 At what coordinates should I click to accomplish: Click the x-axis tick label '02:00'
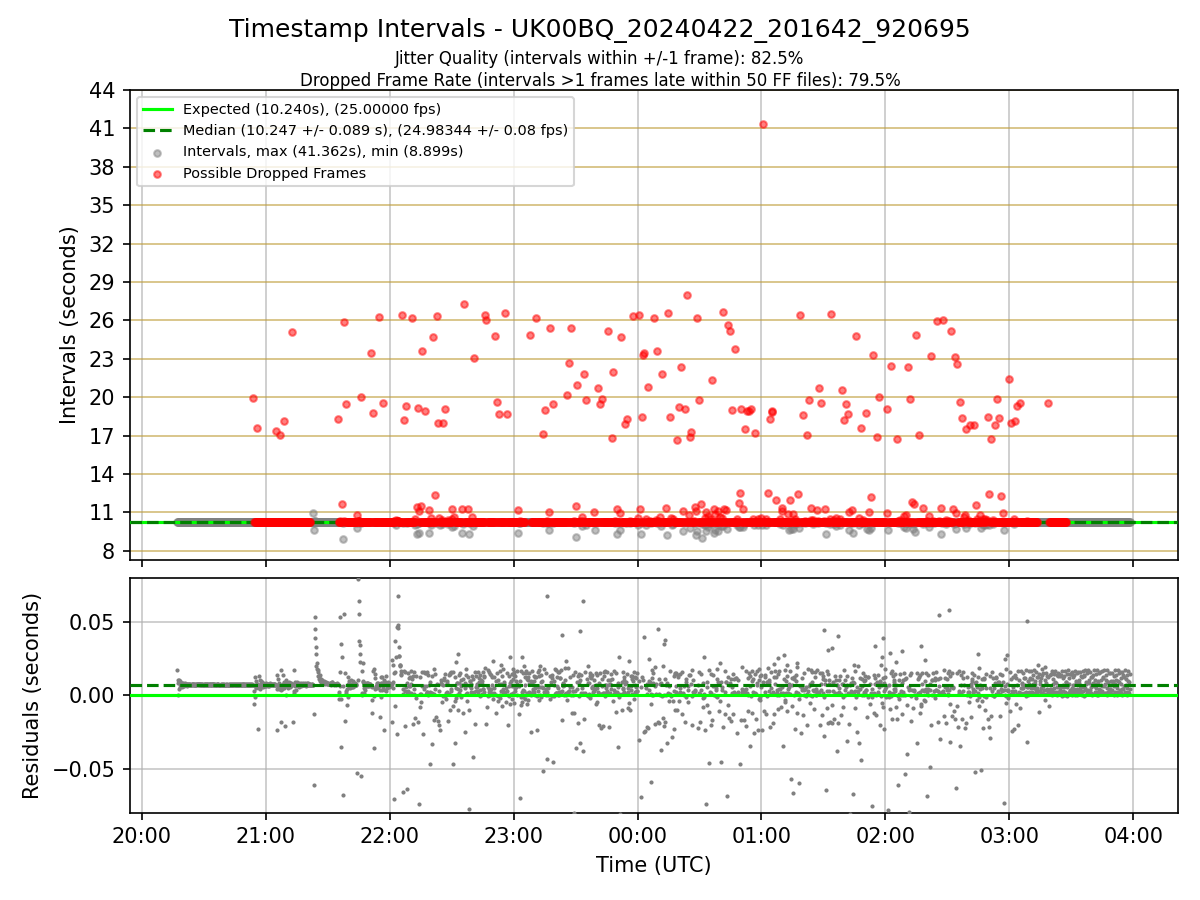(x=885, y=835)
